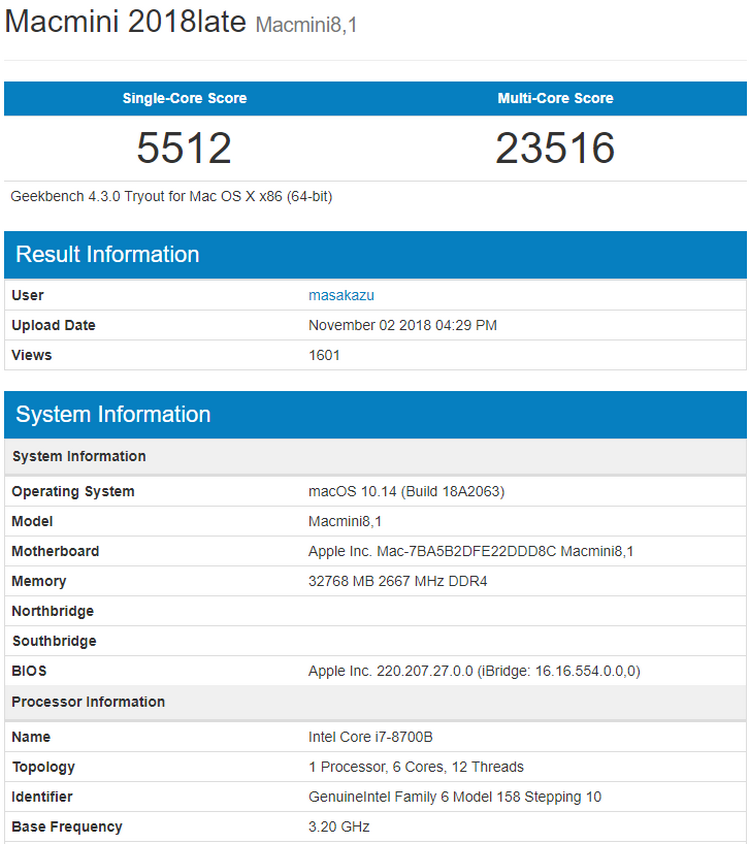750x844 pixels.
Task: Select the macOS 10.14 (Build 18A2063) value
Action: (406, 491)
